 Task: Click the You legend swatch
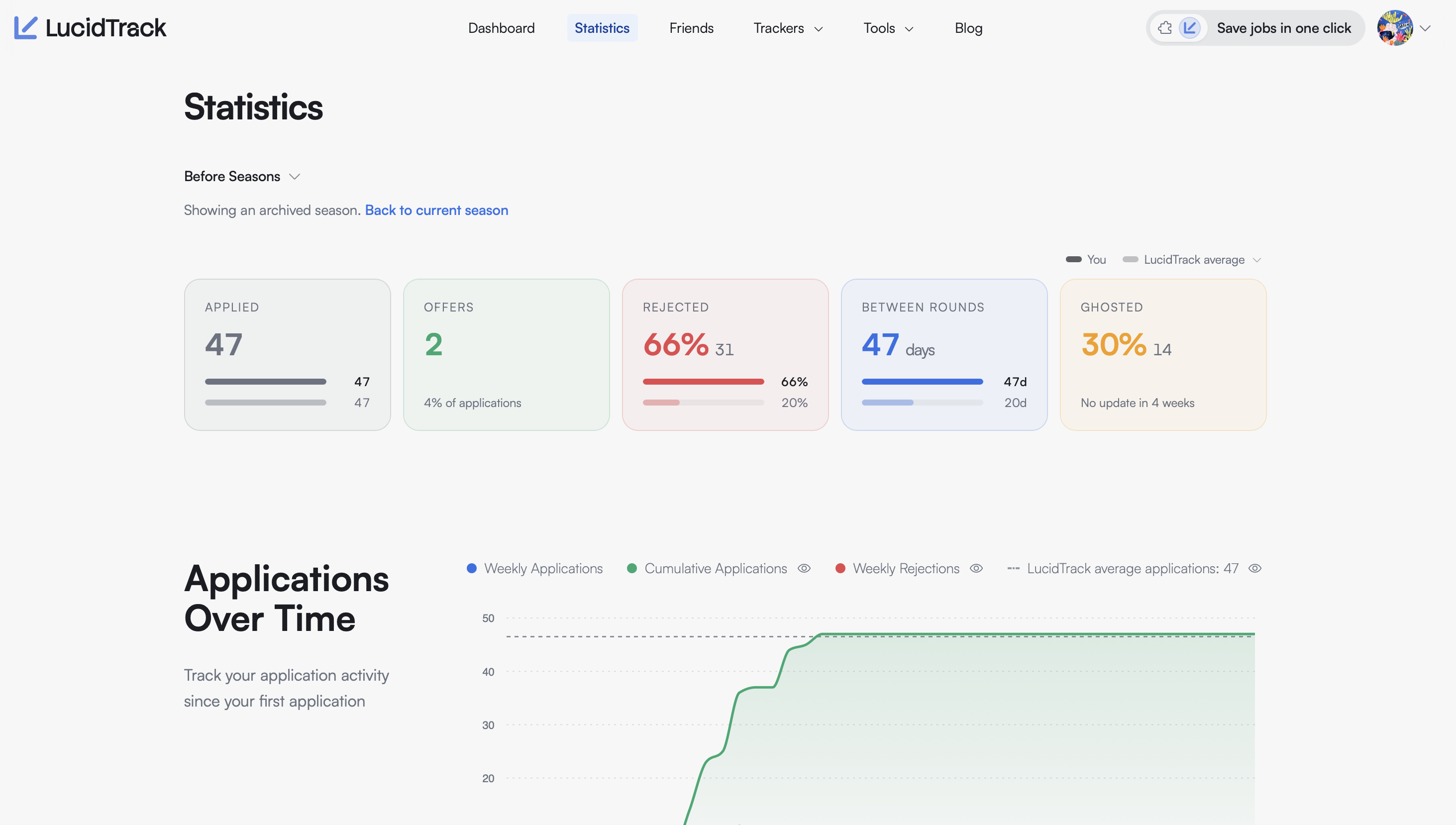point(1073,260)
